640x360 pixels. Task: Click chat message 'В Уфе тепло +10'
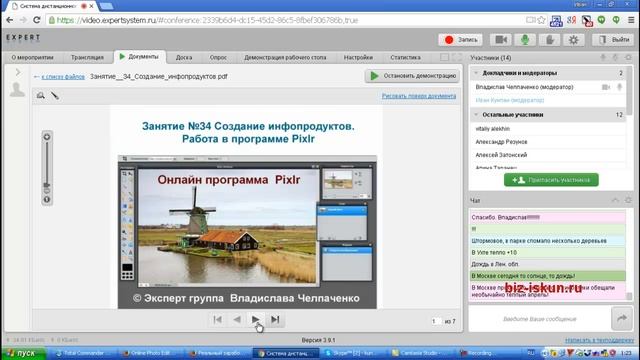coord(547,253)
